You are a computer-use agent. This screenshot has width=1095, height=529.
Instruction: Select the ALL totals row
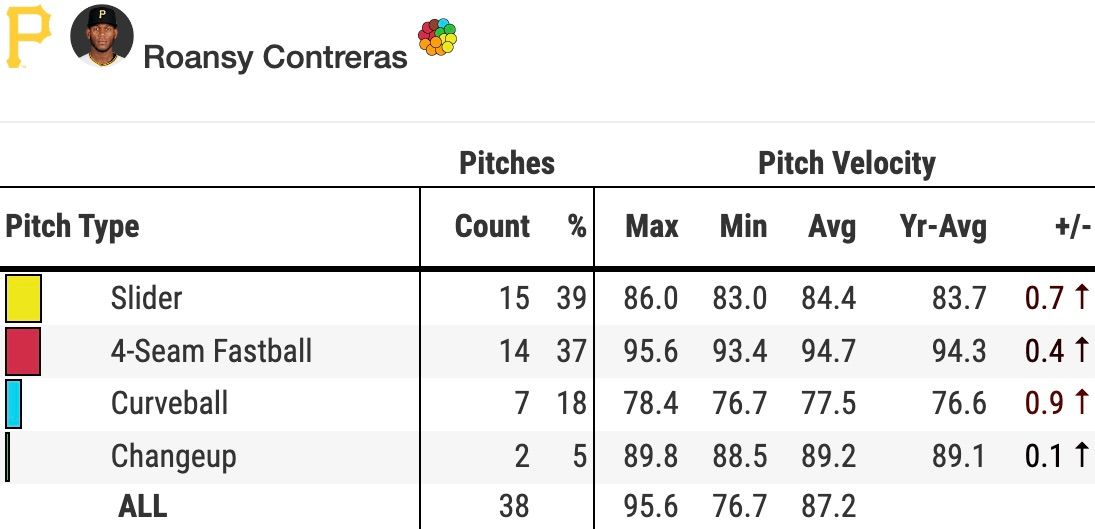tap(548, 506)
